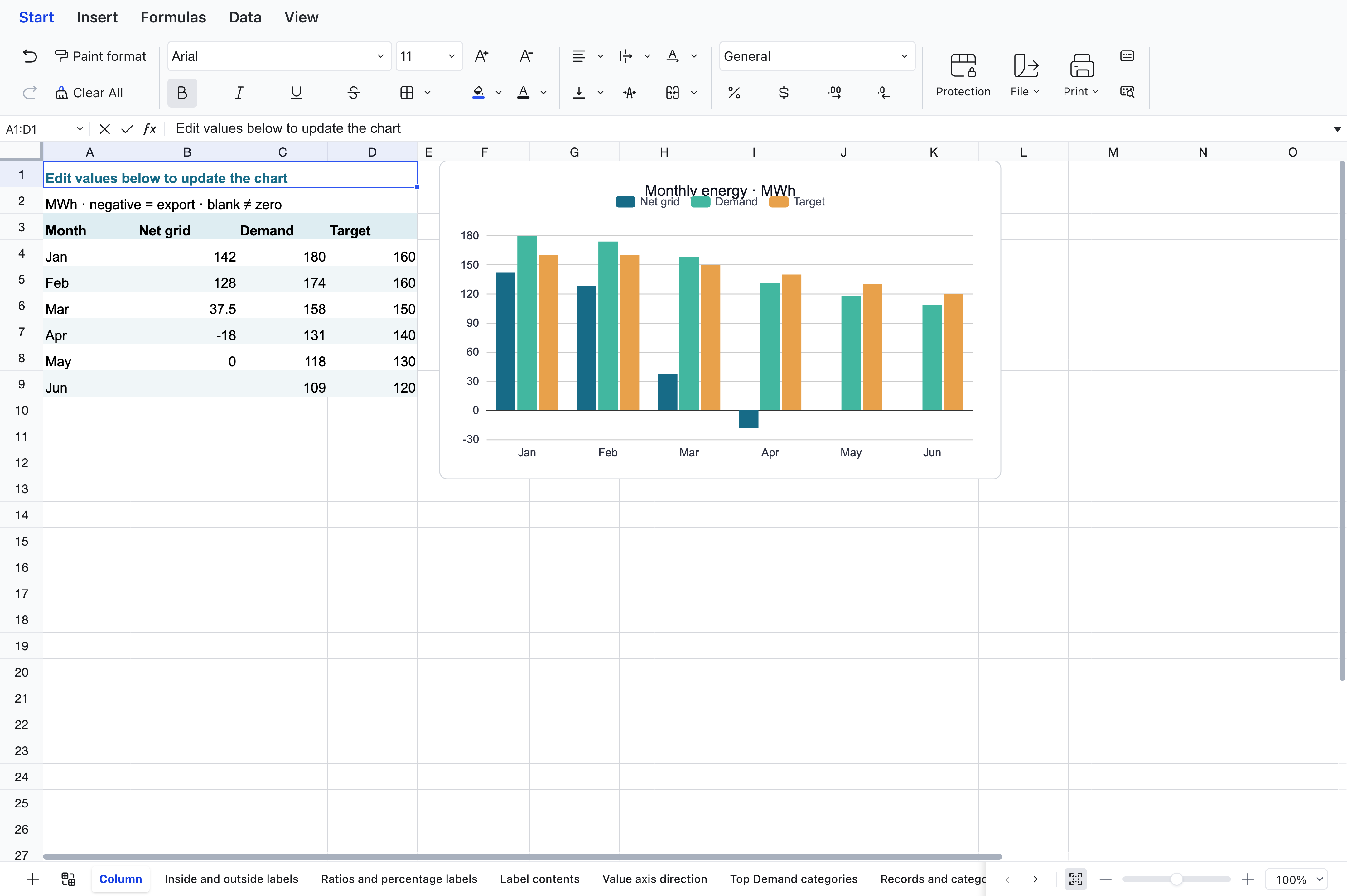Click the horizontal align icon
The width and height of the screenshot is (1347, 896).
579,56
